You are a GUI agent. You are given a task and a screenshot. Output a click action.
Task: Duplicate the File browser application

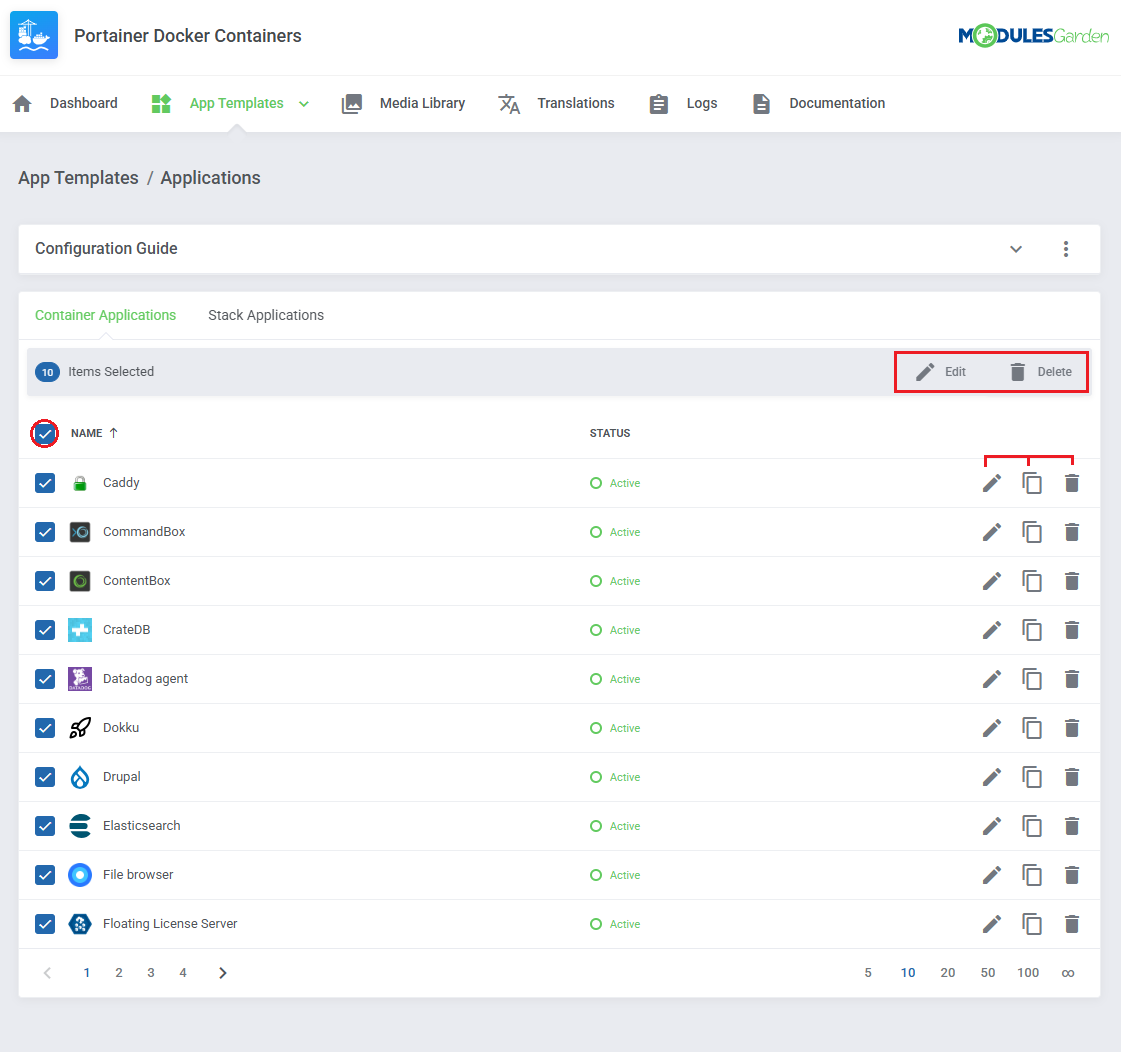(x=1032, y=875)
